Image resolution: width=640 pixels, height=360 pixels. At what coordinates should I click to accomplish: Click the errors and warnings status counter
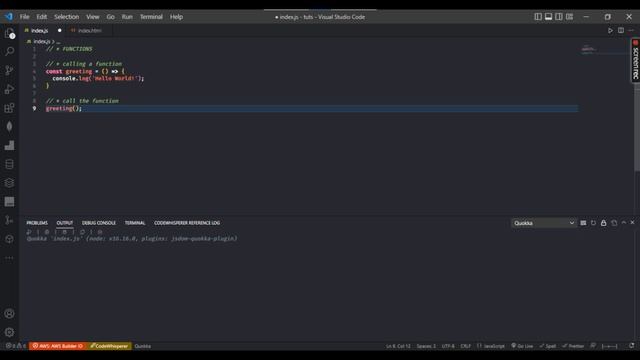coord(16,346)
